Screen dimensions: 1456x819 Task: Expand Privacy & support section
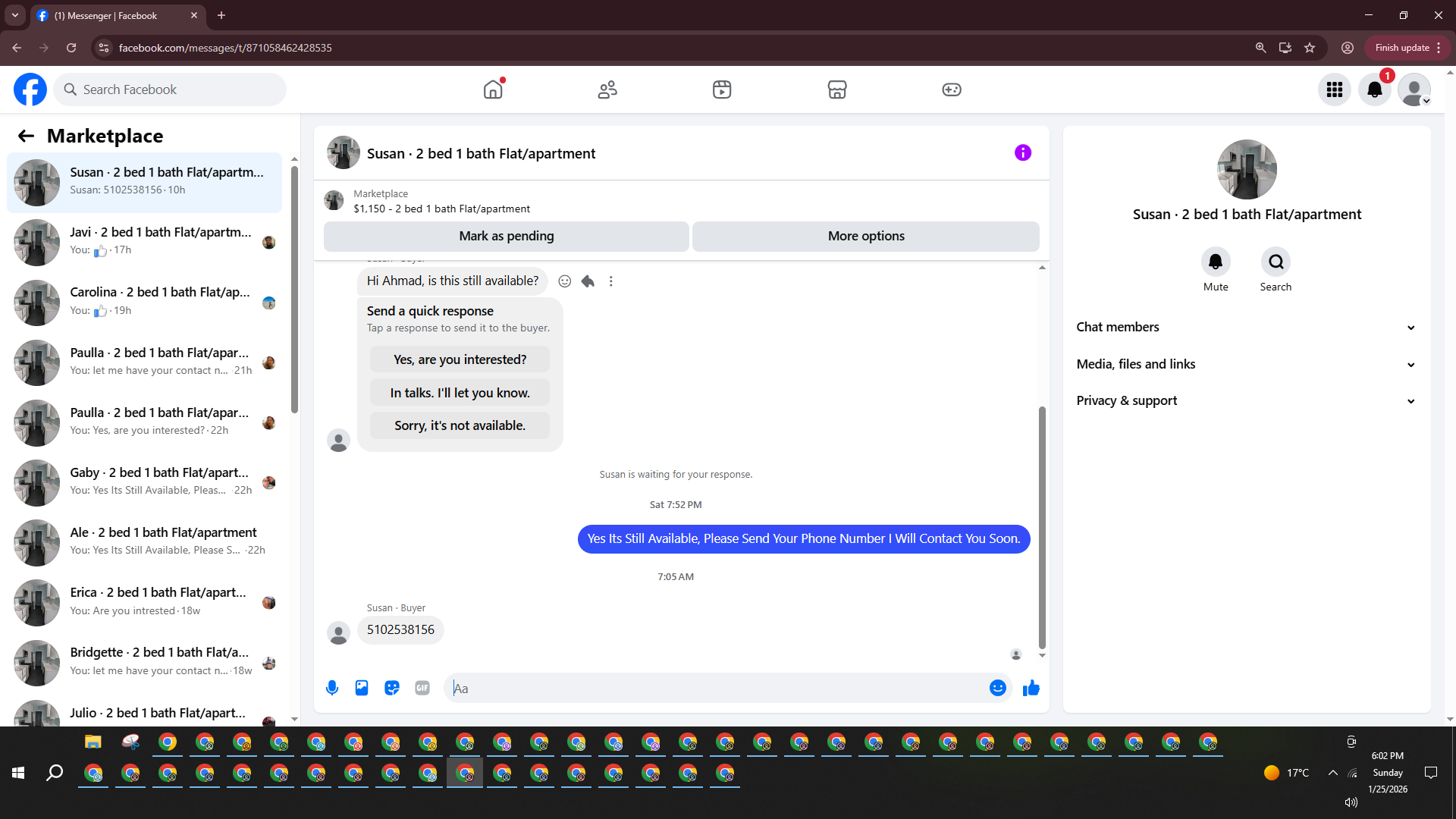(1247, 400)
